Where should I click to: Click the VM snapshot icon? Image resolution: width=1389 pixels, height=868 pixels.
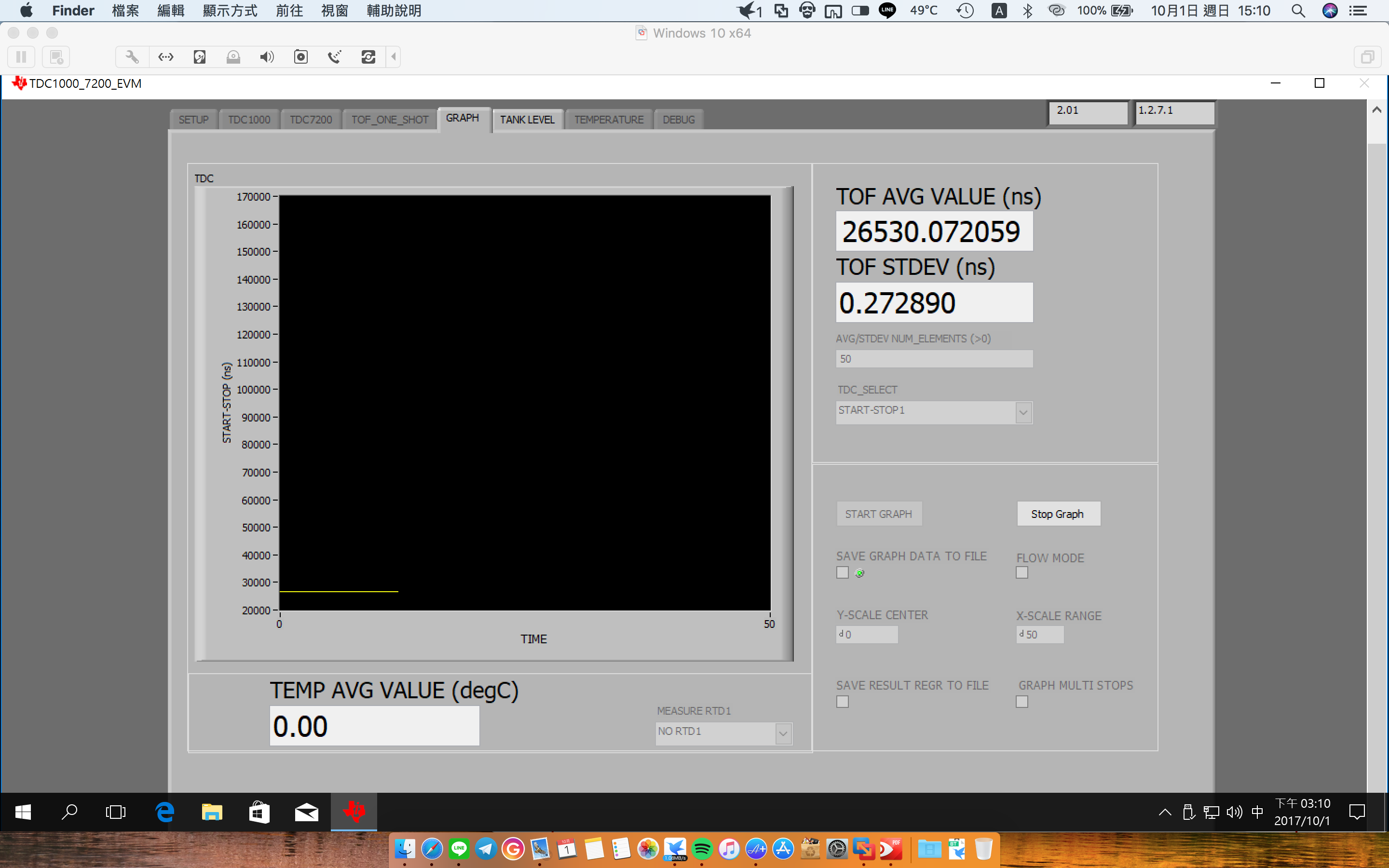click(56, 57)
